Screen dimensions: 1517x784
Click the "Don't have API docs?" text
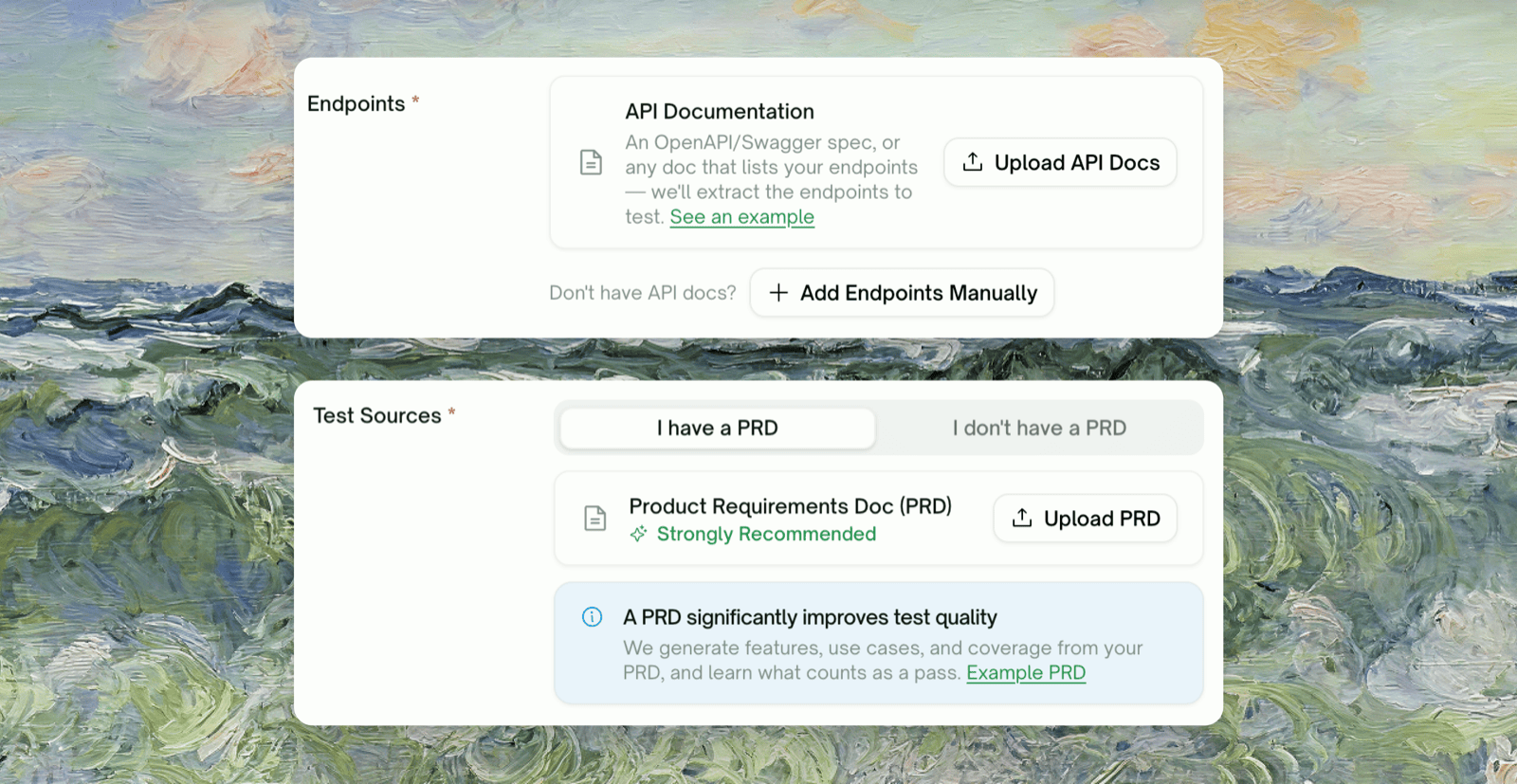[643, 293]
